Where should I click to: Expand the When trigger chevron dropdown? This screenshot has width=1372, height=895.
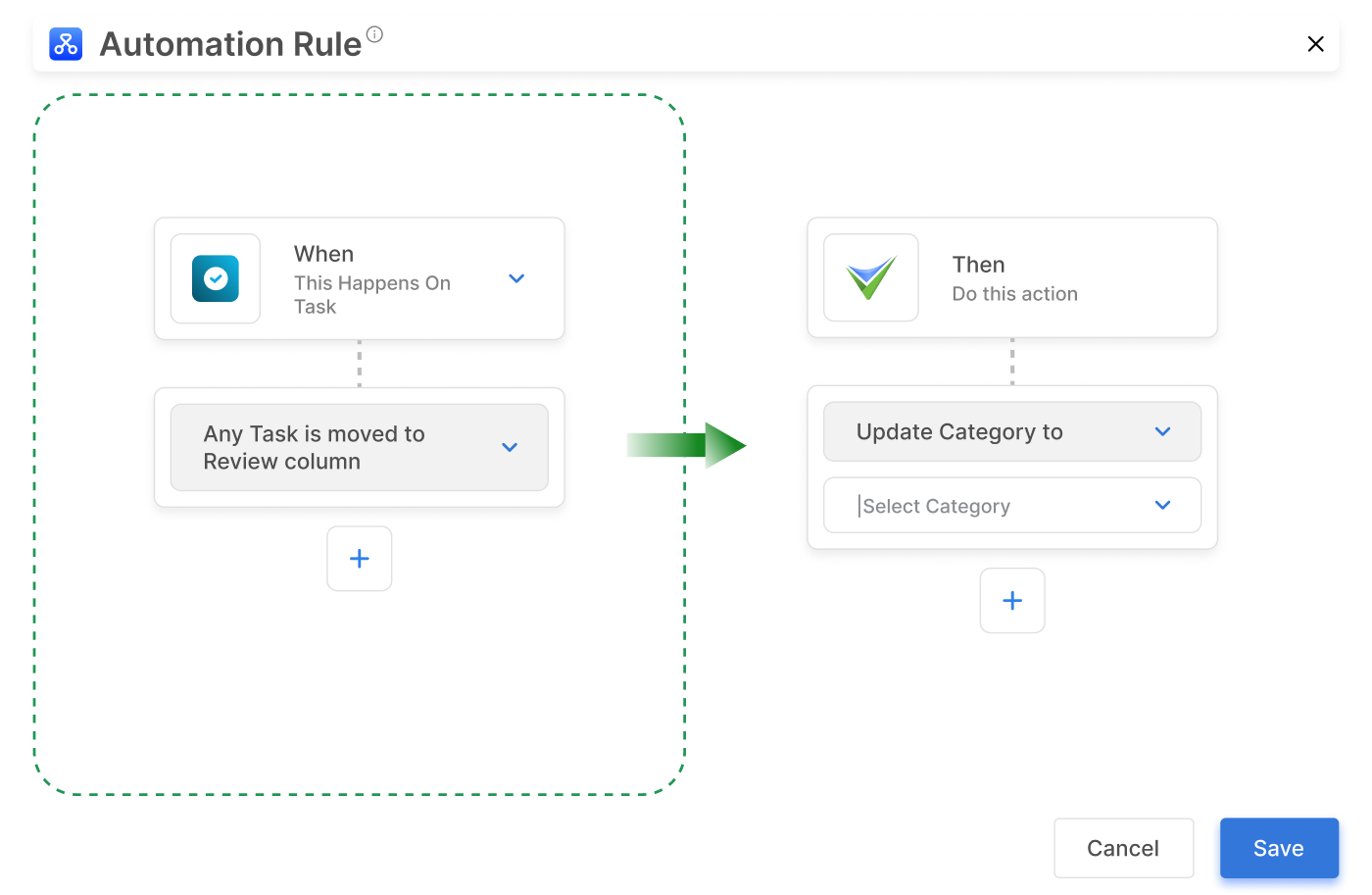pos(516,278)
